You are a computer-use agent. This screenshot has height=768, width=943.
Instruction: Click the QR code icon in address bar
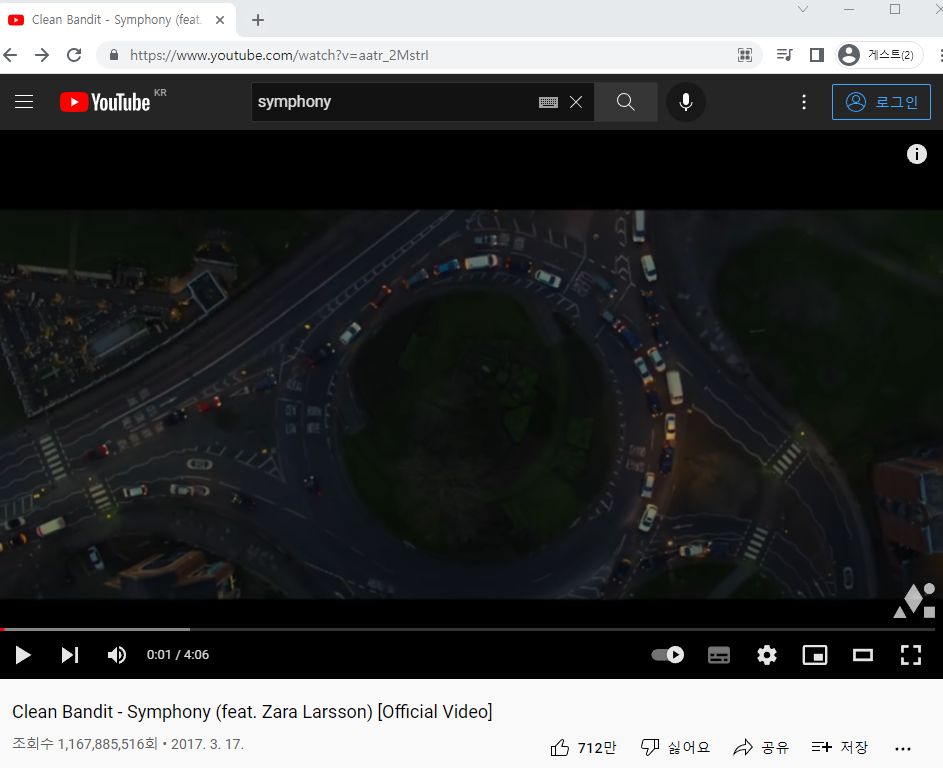pyautogui.click(x=745, y=55)
